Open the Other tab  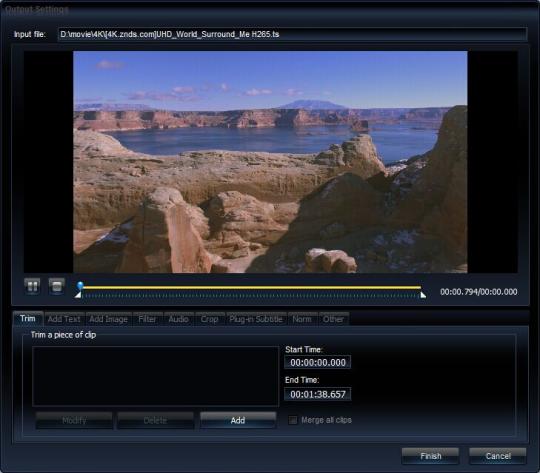pos(333,319)
